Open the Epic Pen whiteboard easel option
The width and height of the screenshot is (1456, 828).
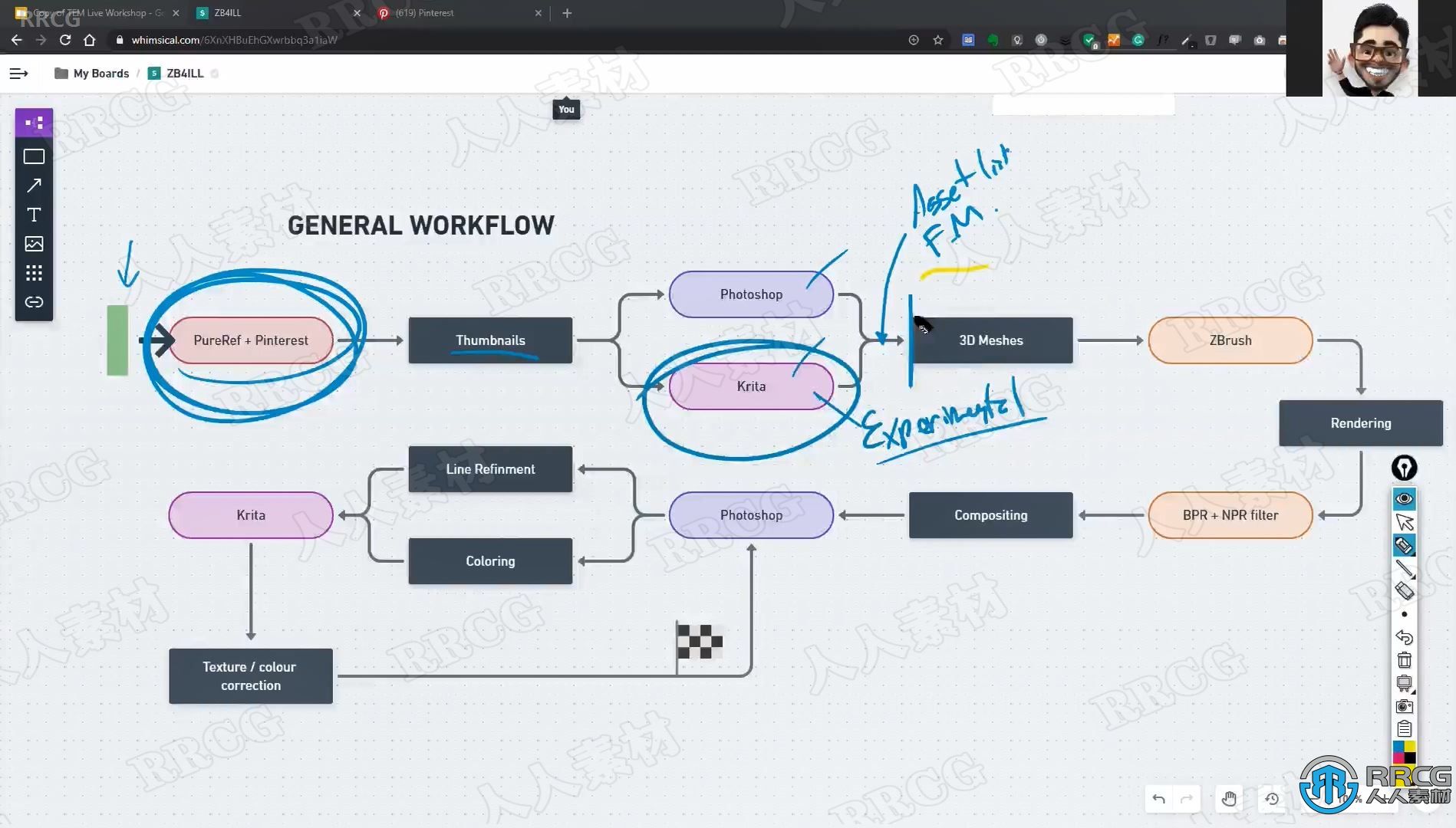point(1404,683)
